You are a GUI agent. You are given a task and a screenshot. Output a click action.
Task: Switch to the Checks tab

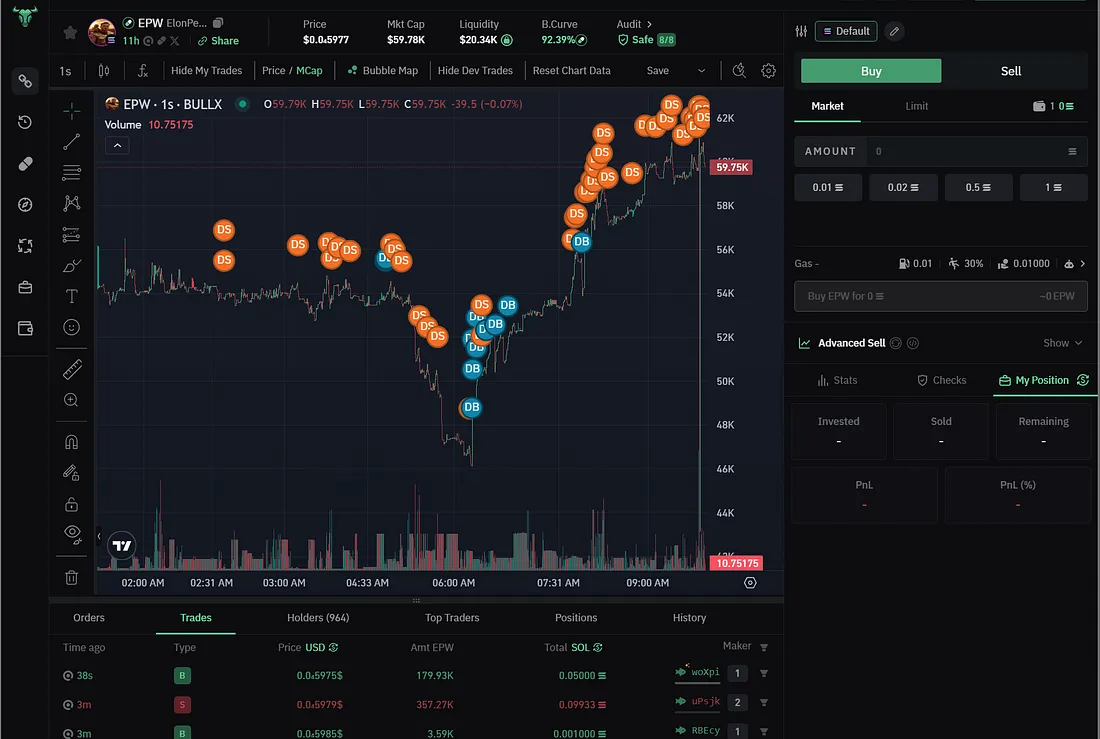pos(941,380)
